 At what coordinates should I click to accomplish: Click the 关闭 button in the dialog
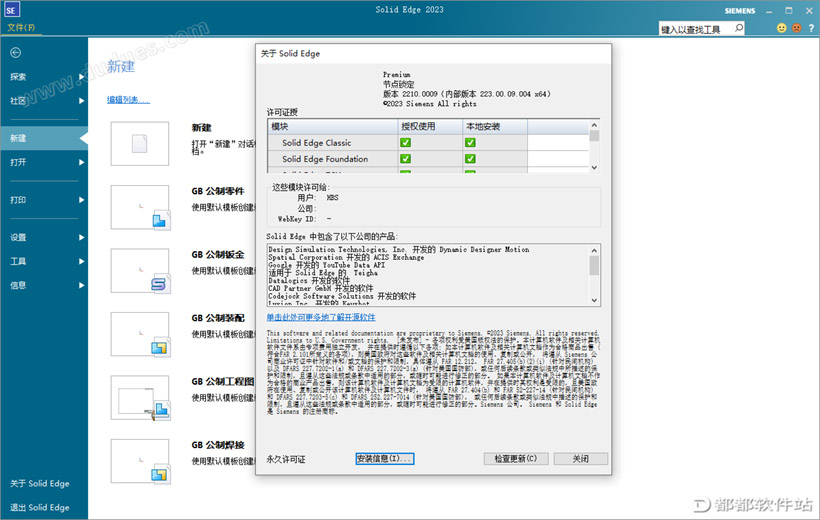[x=580, y=459]
